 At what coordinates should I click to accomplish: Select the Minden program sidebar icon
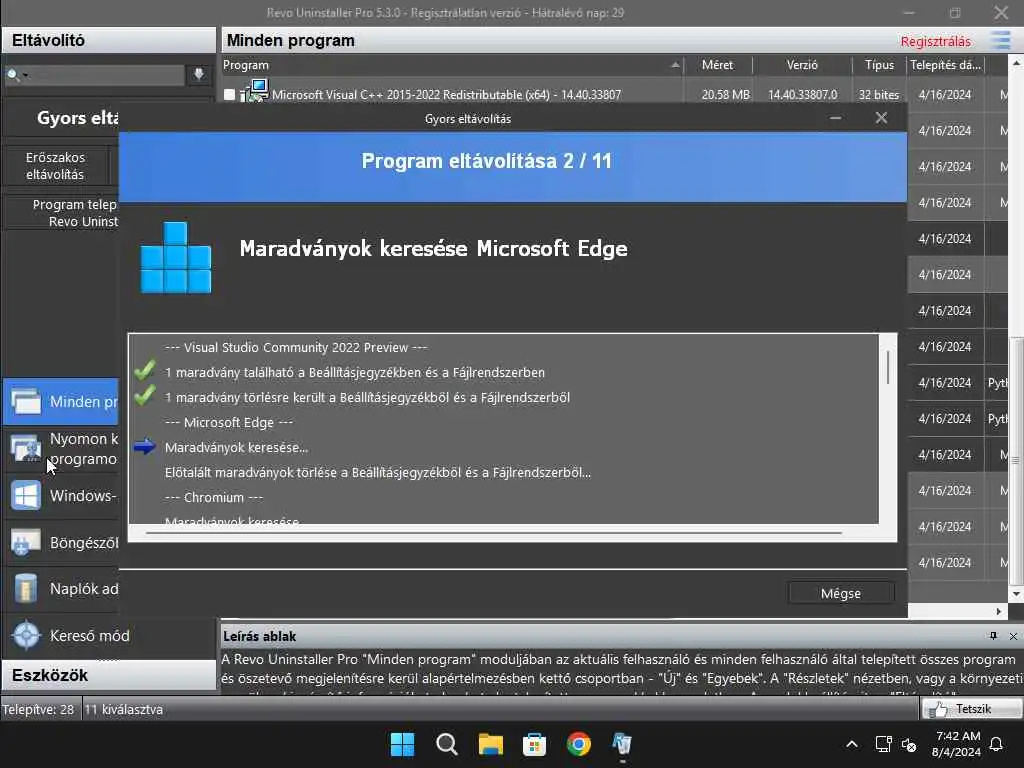pyautogui.click(x=26, y=401)
